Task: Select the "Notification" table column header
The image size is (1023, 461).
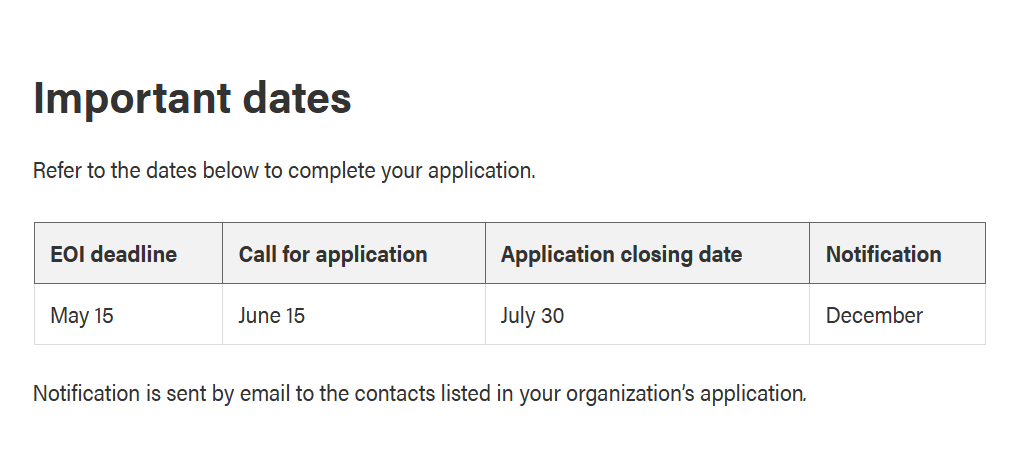Action: 883,254
